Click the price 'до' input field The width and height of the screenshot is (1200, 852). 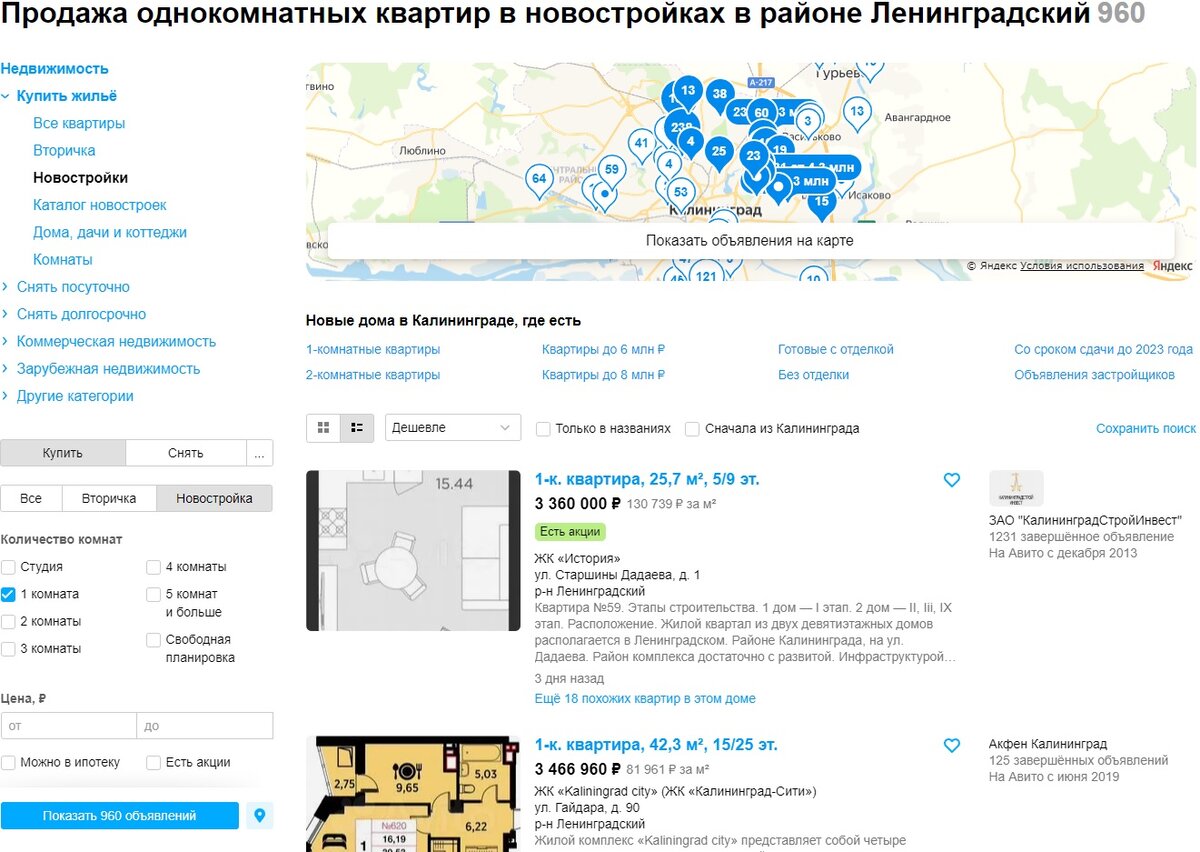tap(205, 726)
